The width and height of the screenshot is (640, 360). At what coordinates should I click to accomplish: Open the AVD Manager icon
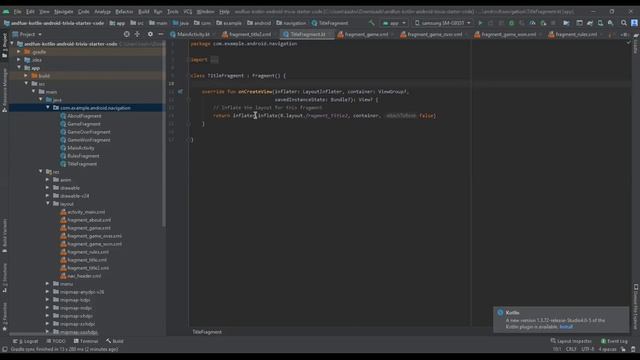point(600,23)
